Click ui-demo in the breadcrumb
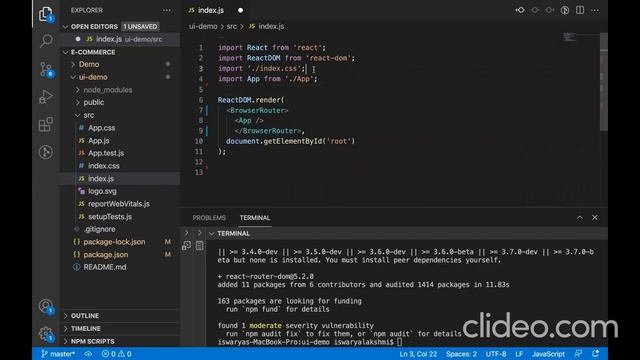The width and height of the screenshot is (640, 360). coord(203,26)
